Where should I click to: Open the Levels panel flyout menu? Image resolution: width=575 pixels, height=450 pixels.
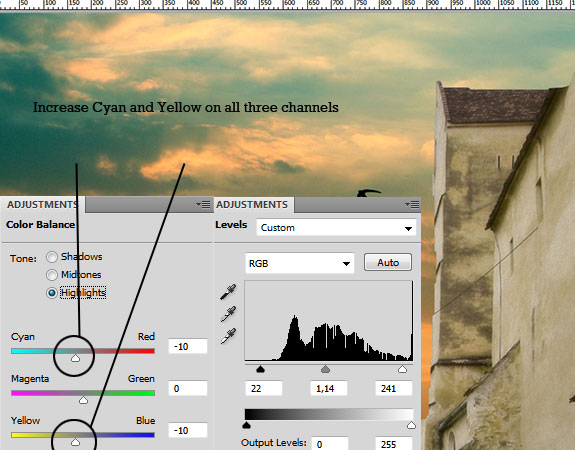point(413,204)
